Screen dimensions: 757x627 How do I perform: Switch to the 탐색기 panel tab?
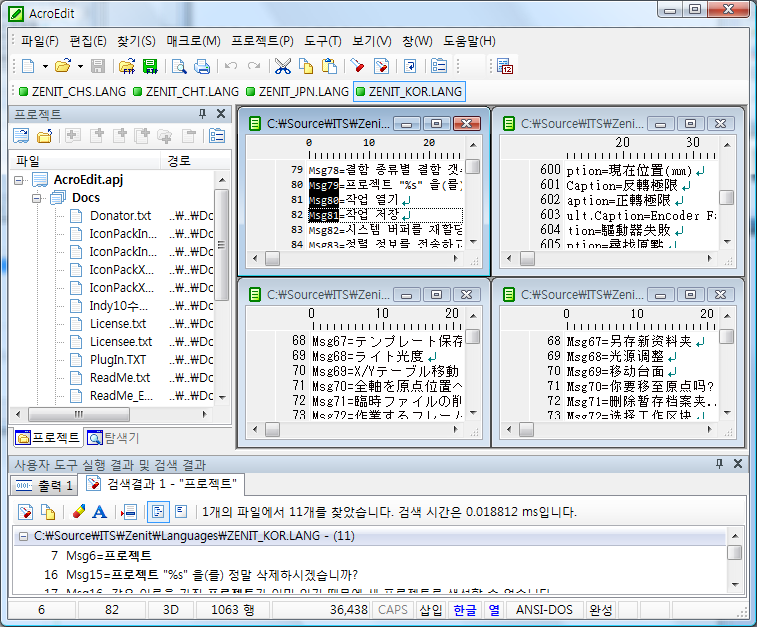(x=113, y=438)
